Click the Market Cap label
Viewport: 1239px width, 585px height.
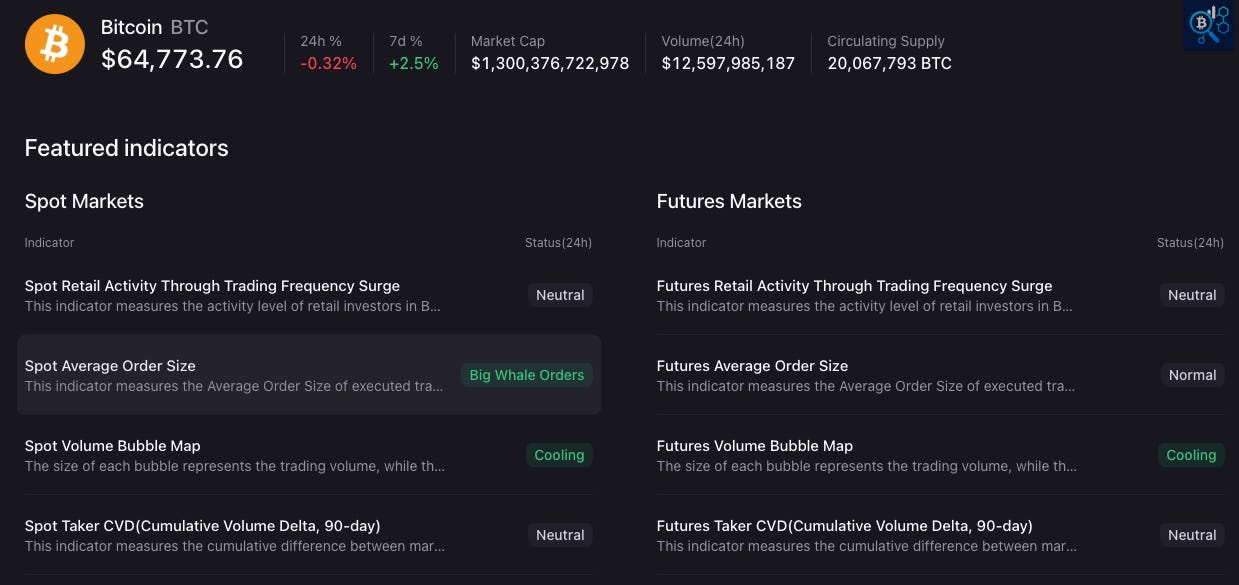(508, 41)
